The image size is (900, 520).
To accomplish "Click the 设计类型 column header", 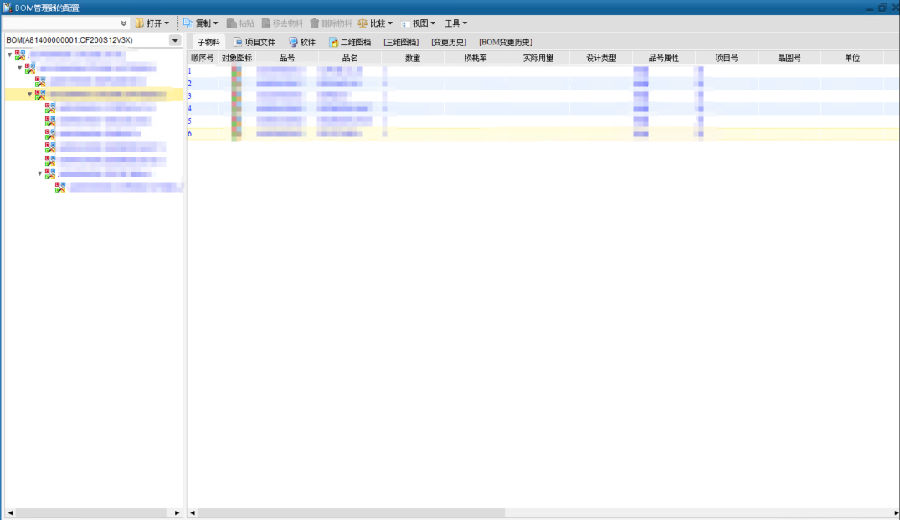I will (601, 58).
